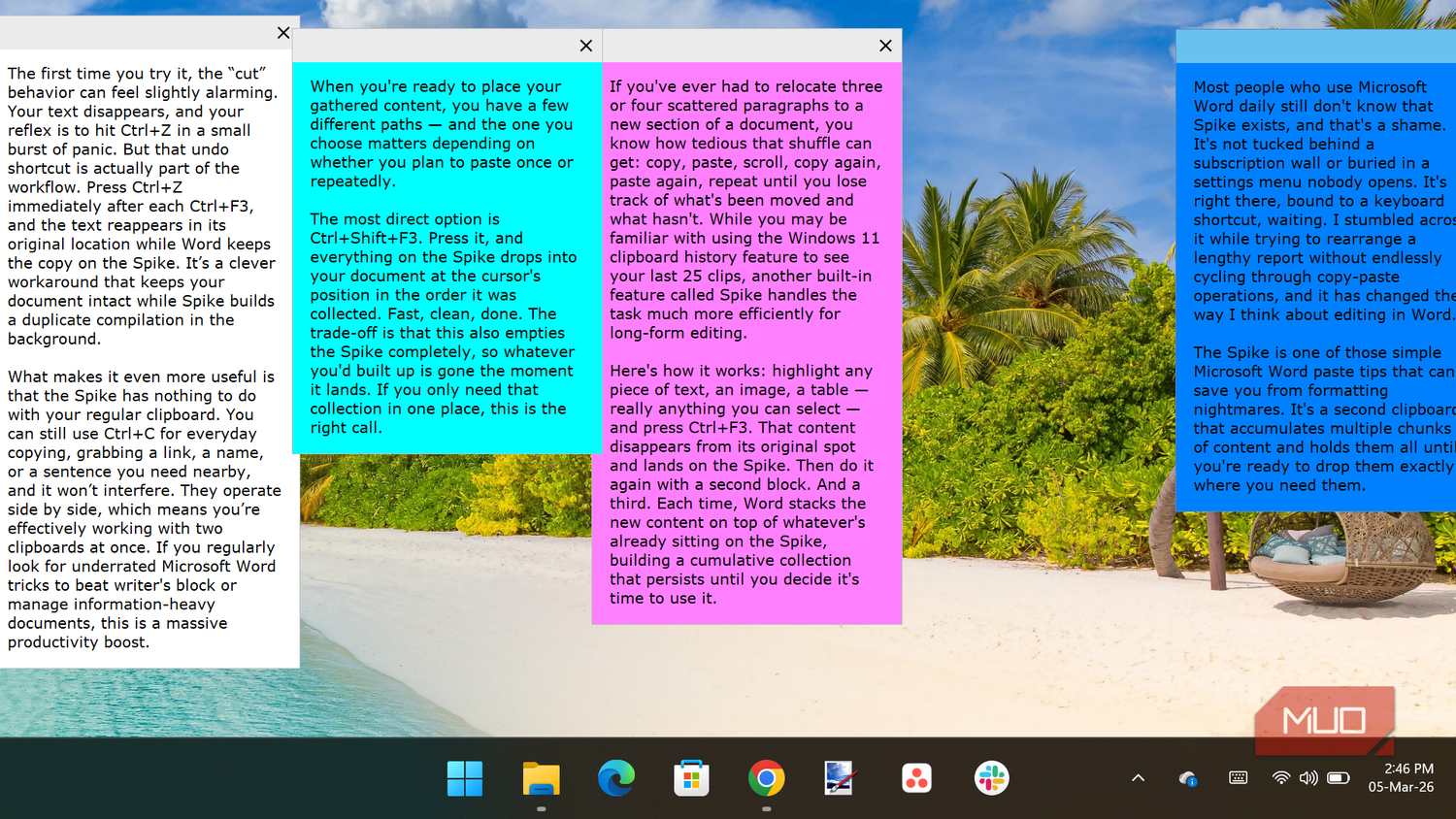The image size is (1456, 819).
Task: Close the cyan sticky note
Action: click(586, 46)
